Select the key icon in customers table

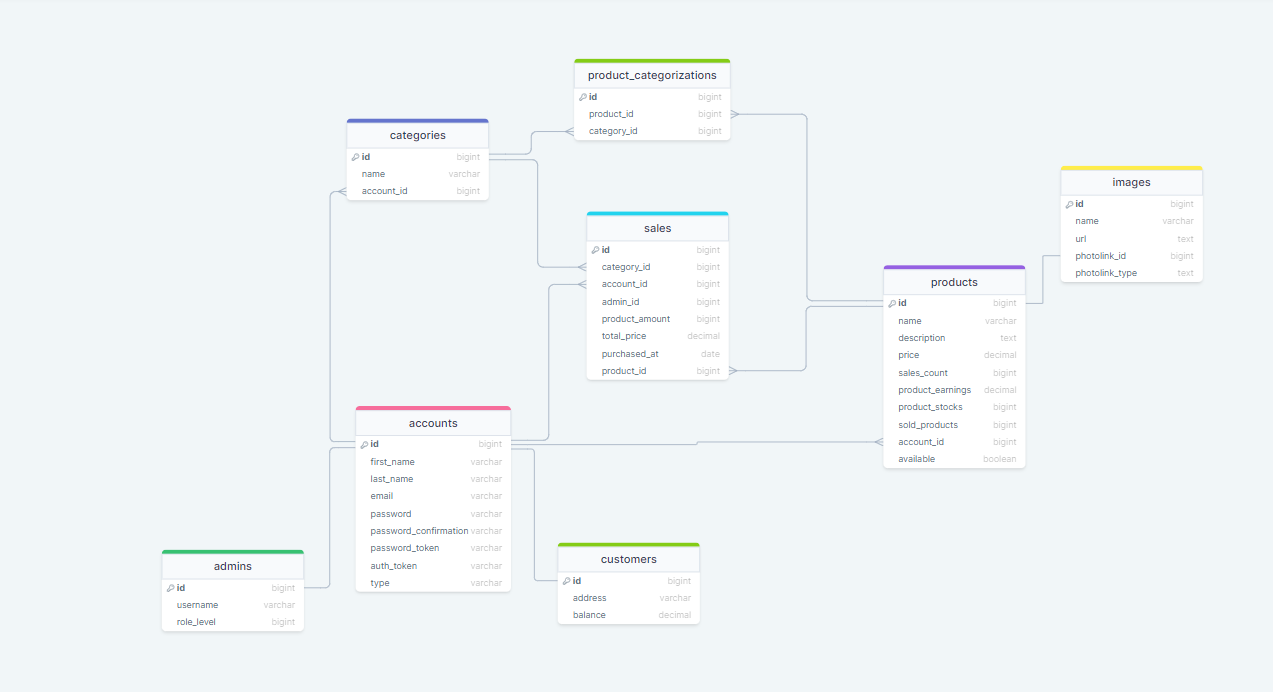(x=567, y=580)
